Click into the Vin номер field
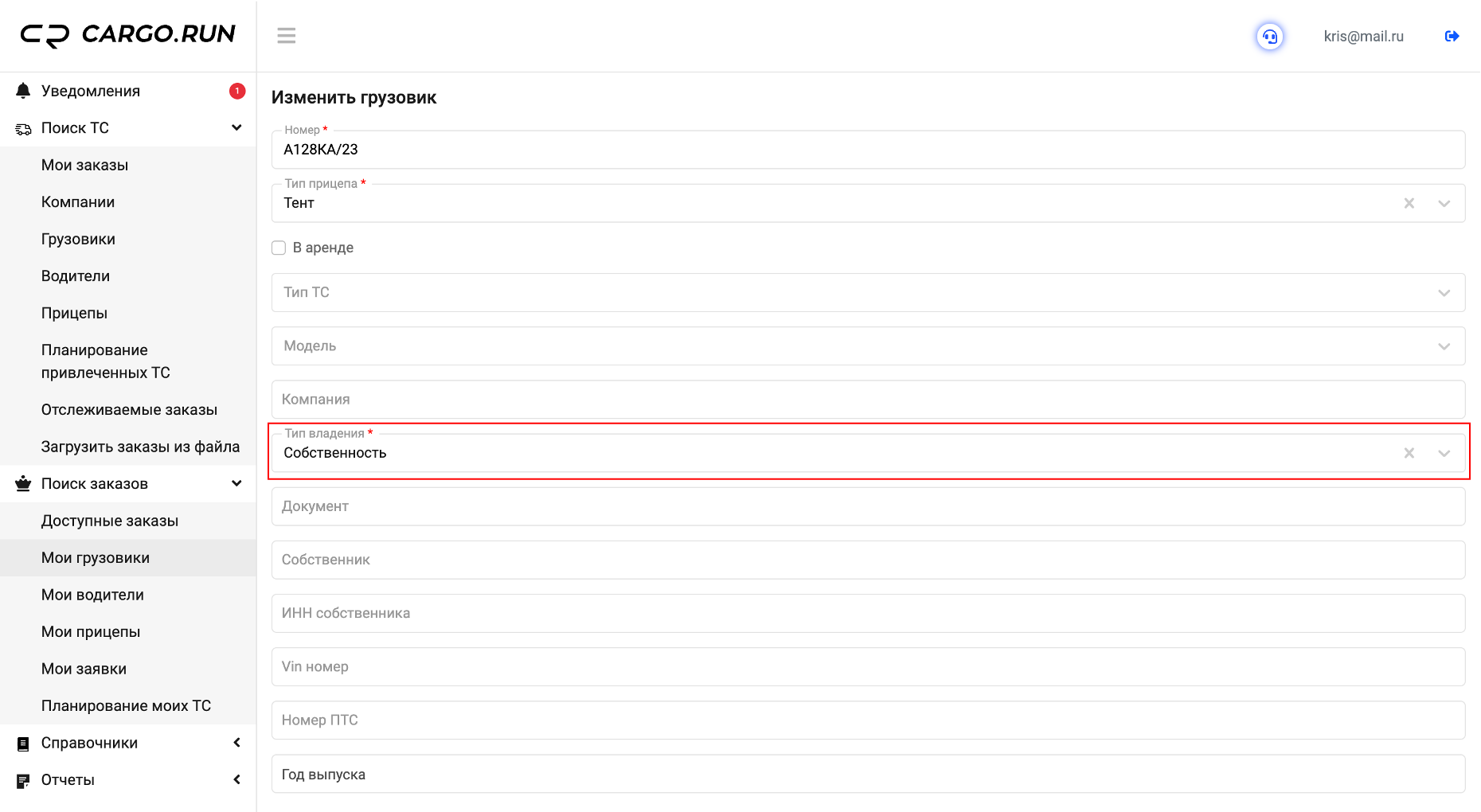 click(868, 666)
